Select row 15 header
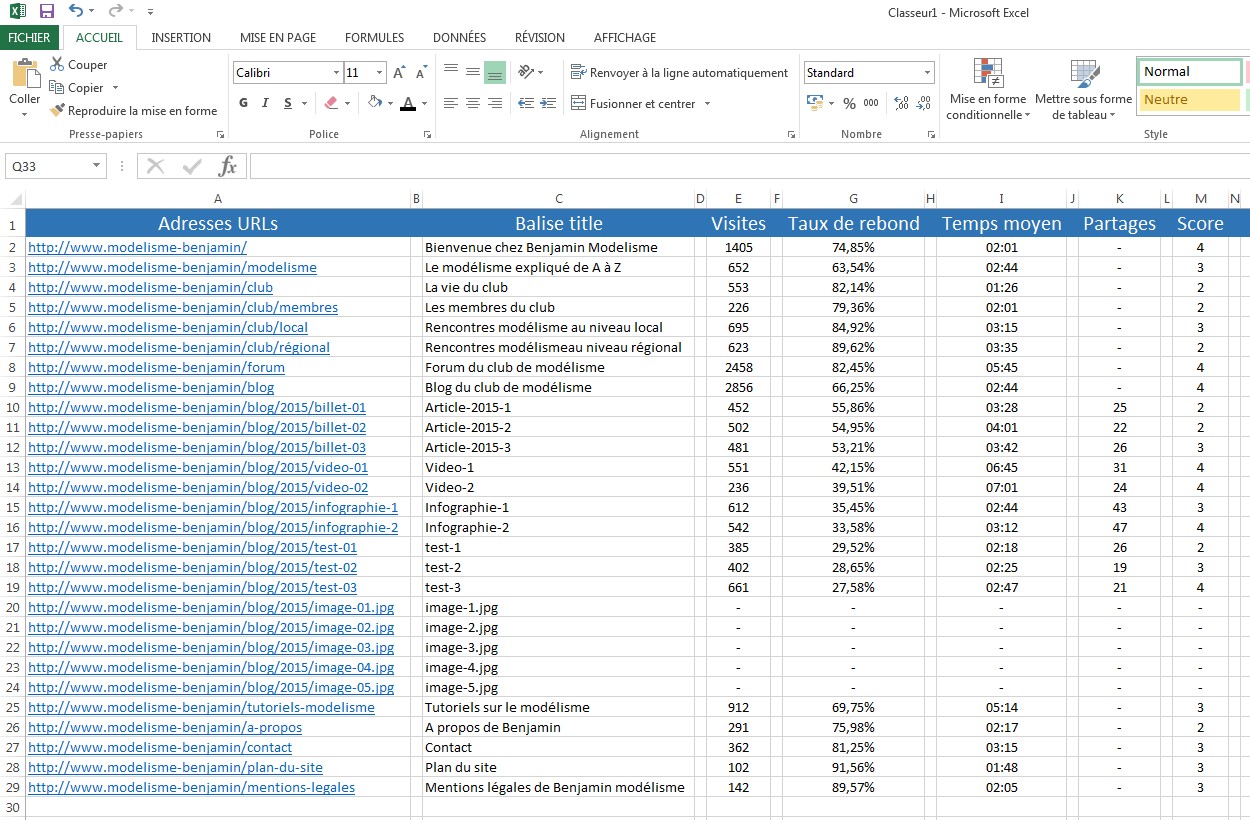The image size is (1250, 820). click(13, 507)
